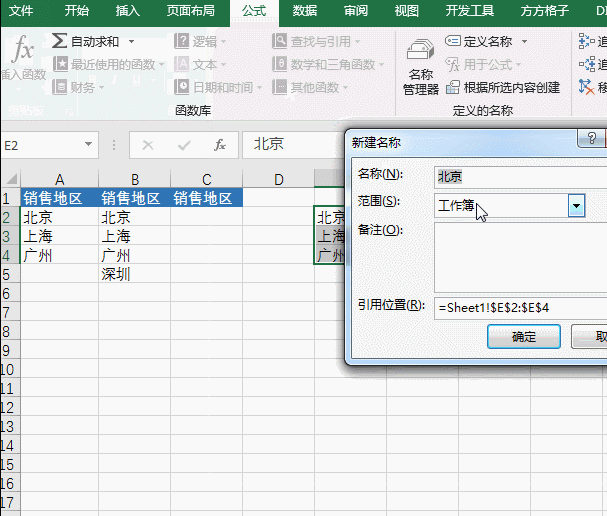Select cell B3 containing 上海

[134, 236]
